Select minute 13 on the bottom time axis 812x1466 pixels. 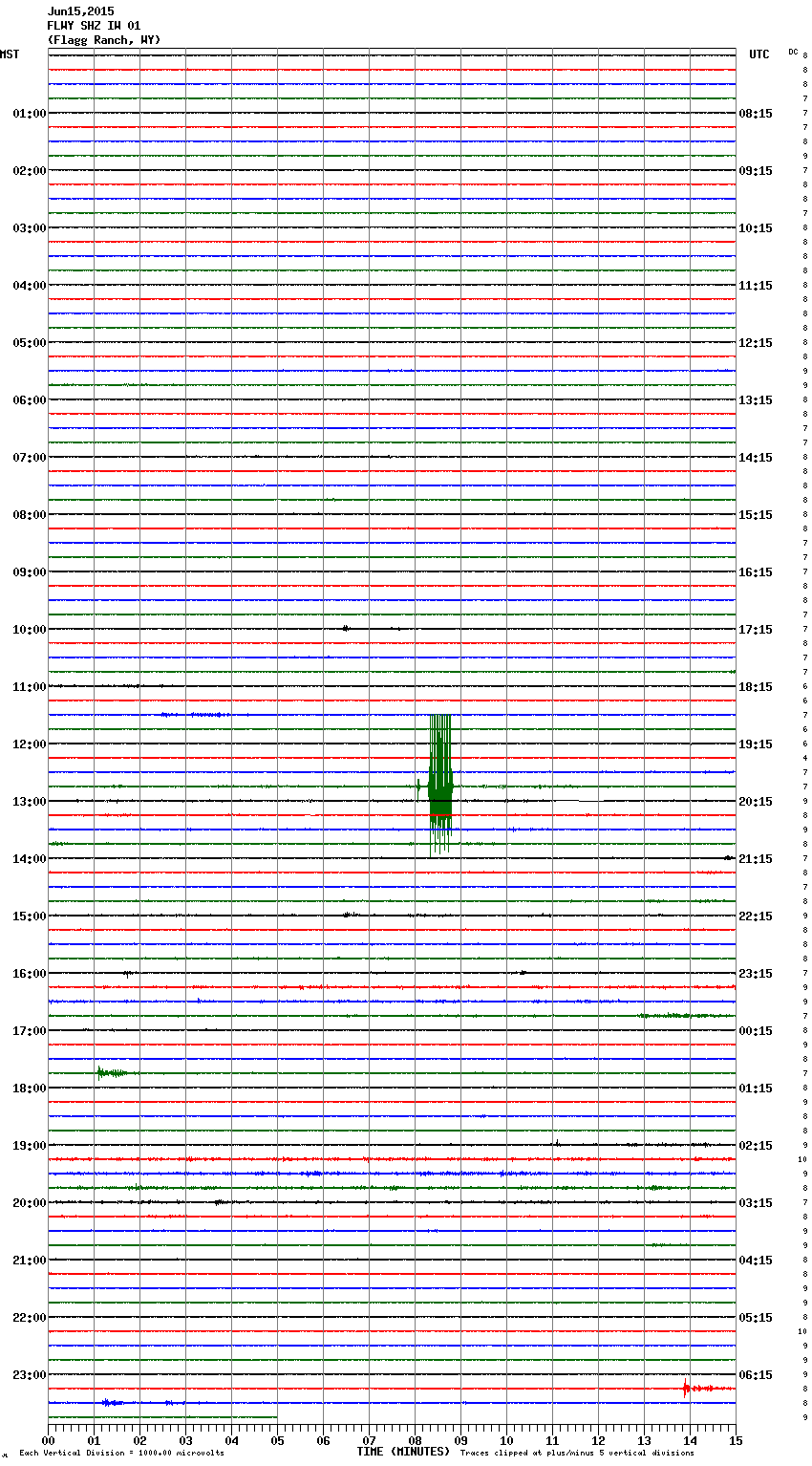pyautogui.click(x=644, y=1440)
